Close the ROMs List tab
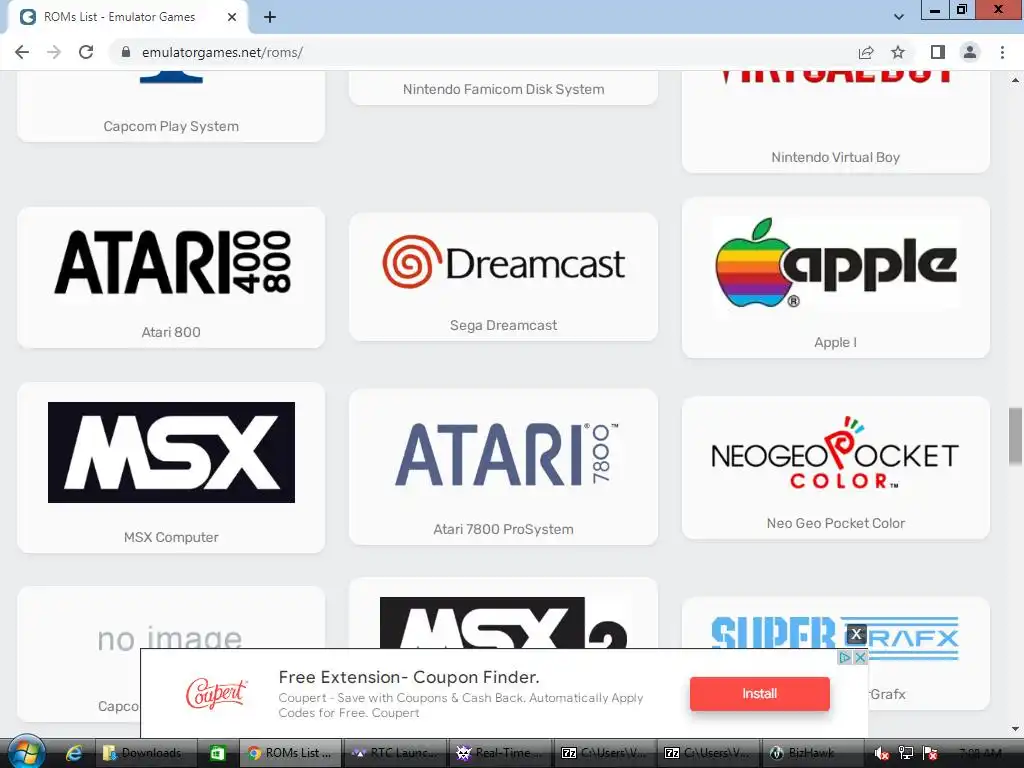The width and height of the screenshot is (1024, 768). click(232, 17)
